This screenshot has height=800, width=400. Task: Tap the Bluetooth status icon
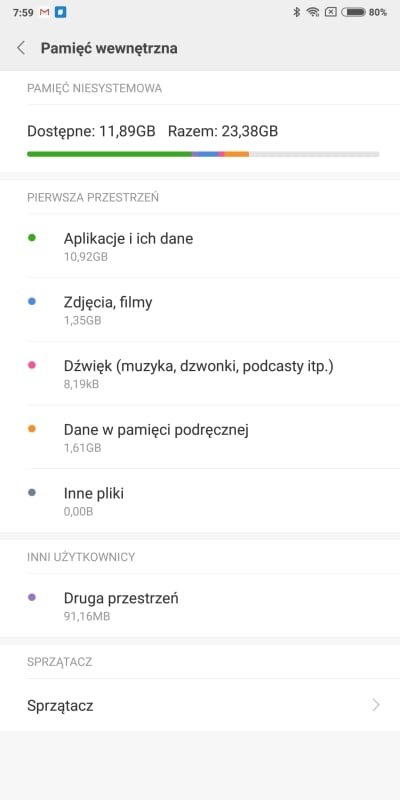tap(296, 12)
